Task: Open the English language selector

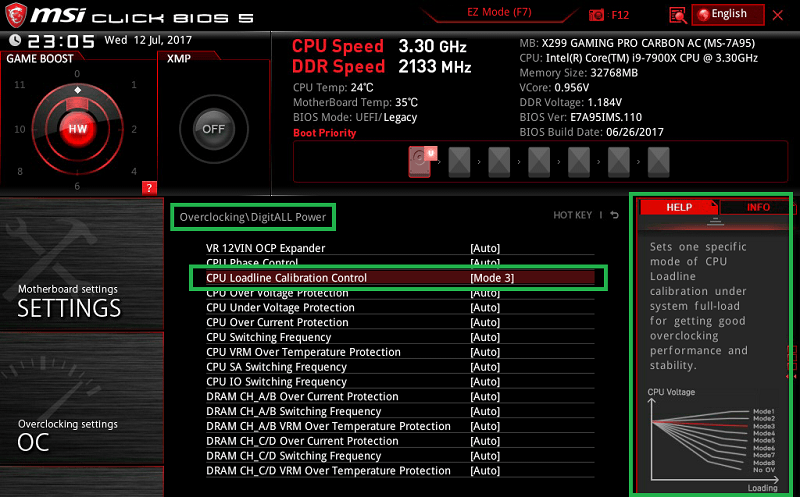Action: click(728, 14)
